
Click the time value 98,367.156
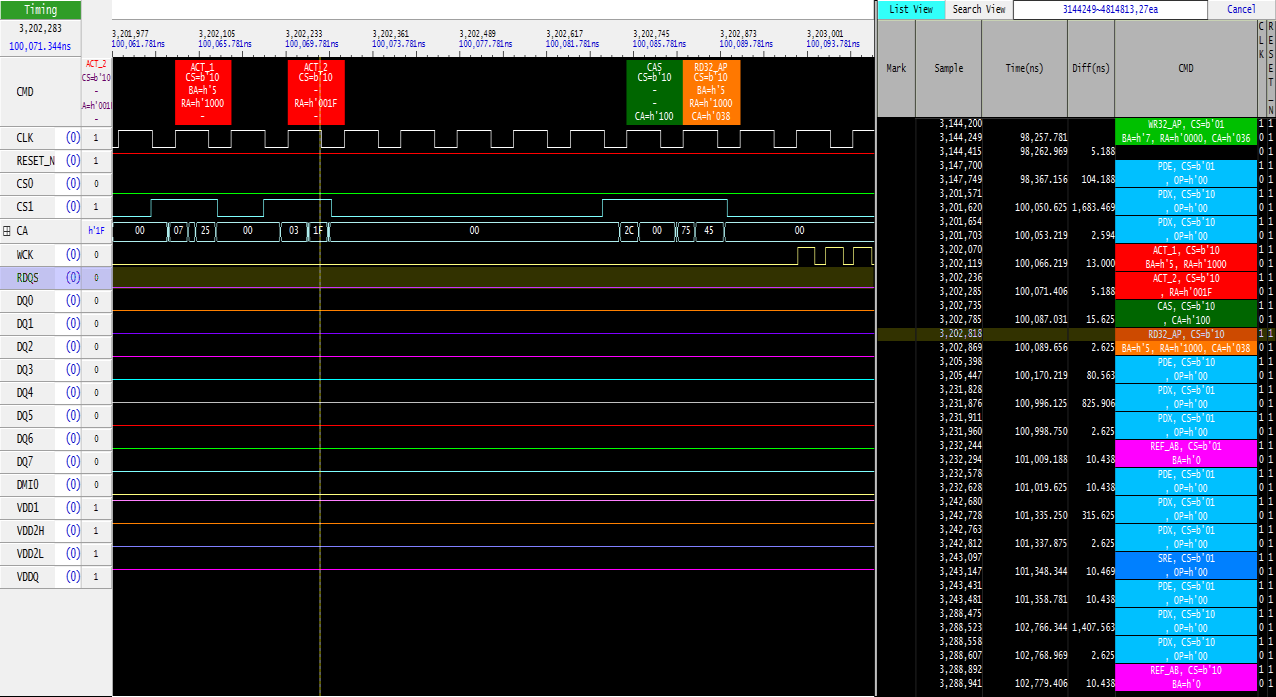(x=1043, y=179)
